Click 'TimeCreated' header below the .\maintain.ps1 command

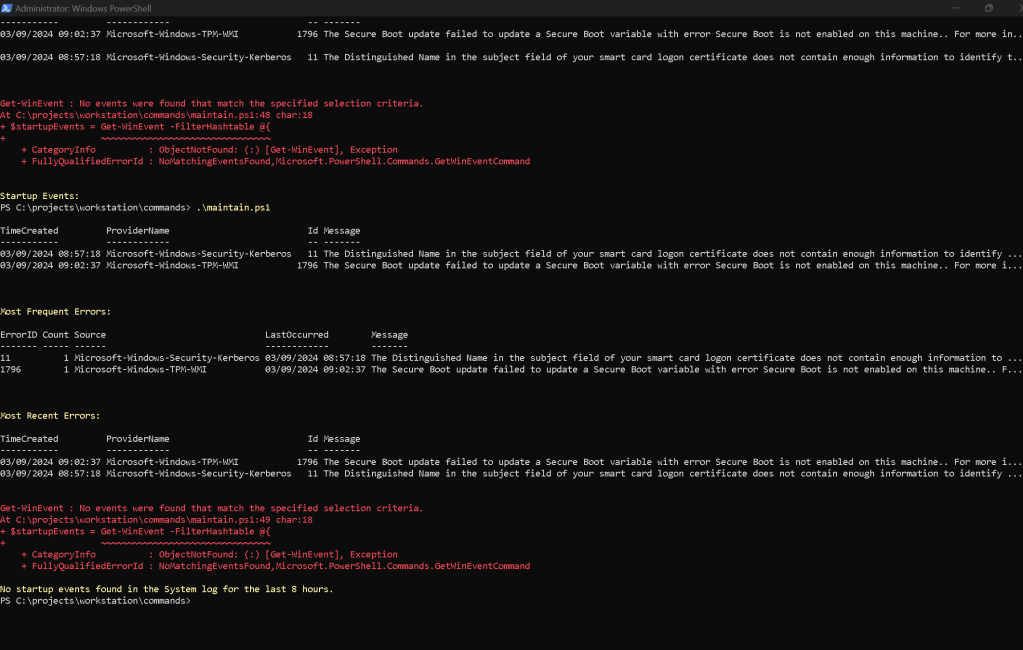click(x=29, y=230)
